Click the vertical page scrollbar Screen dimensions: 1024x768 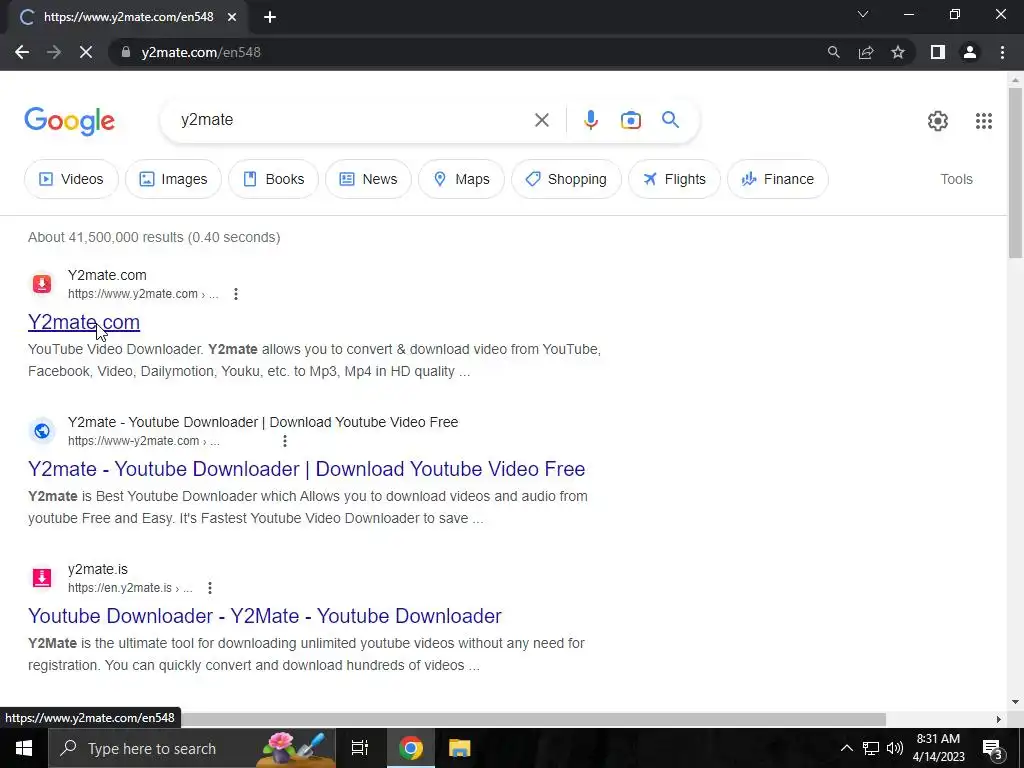pyautogui.click(x=1015, y=172)
